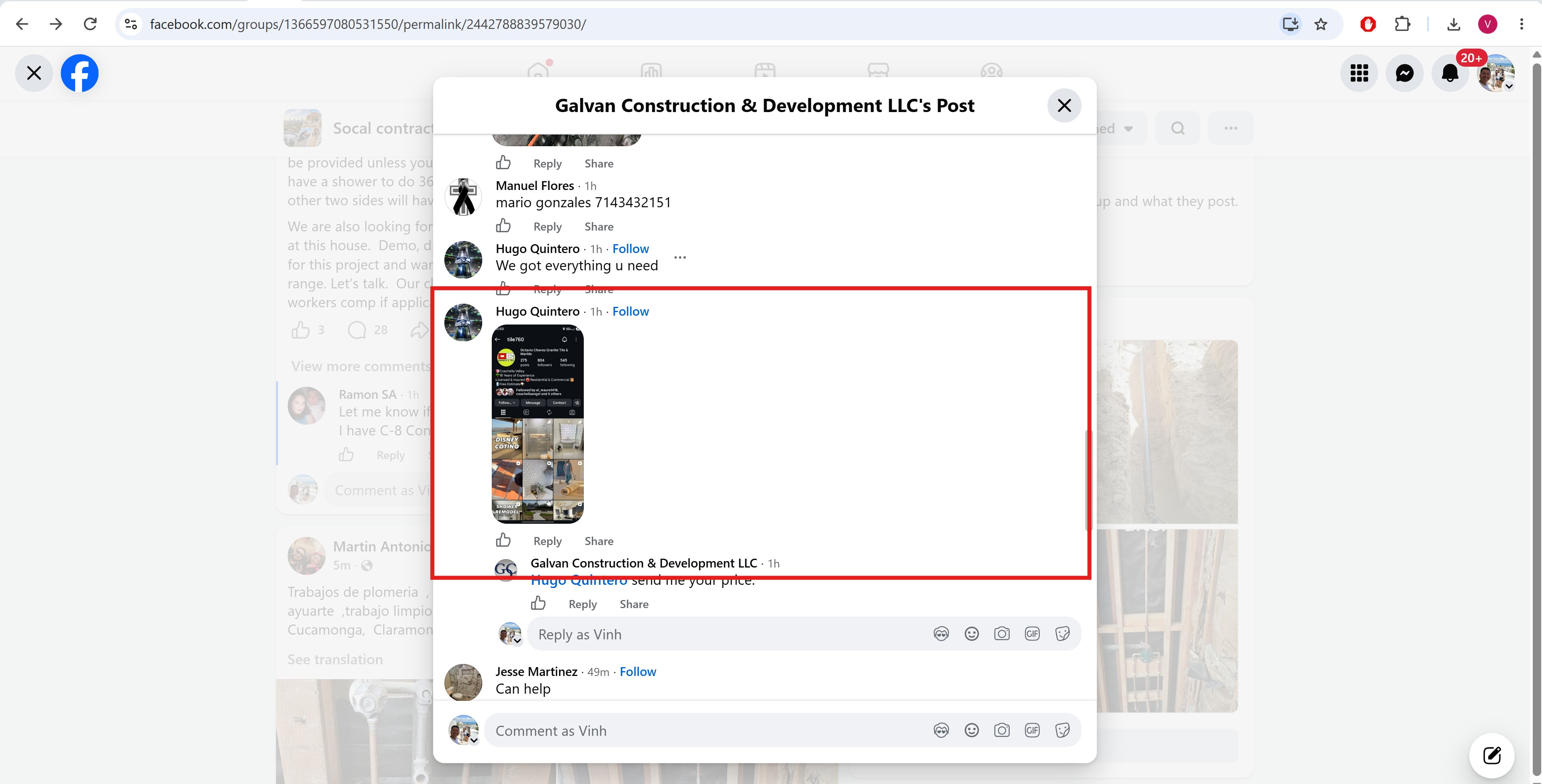Bookmark this page with the star icon

point(1321,24)
